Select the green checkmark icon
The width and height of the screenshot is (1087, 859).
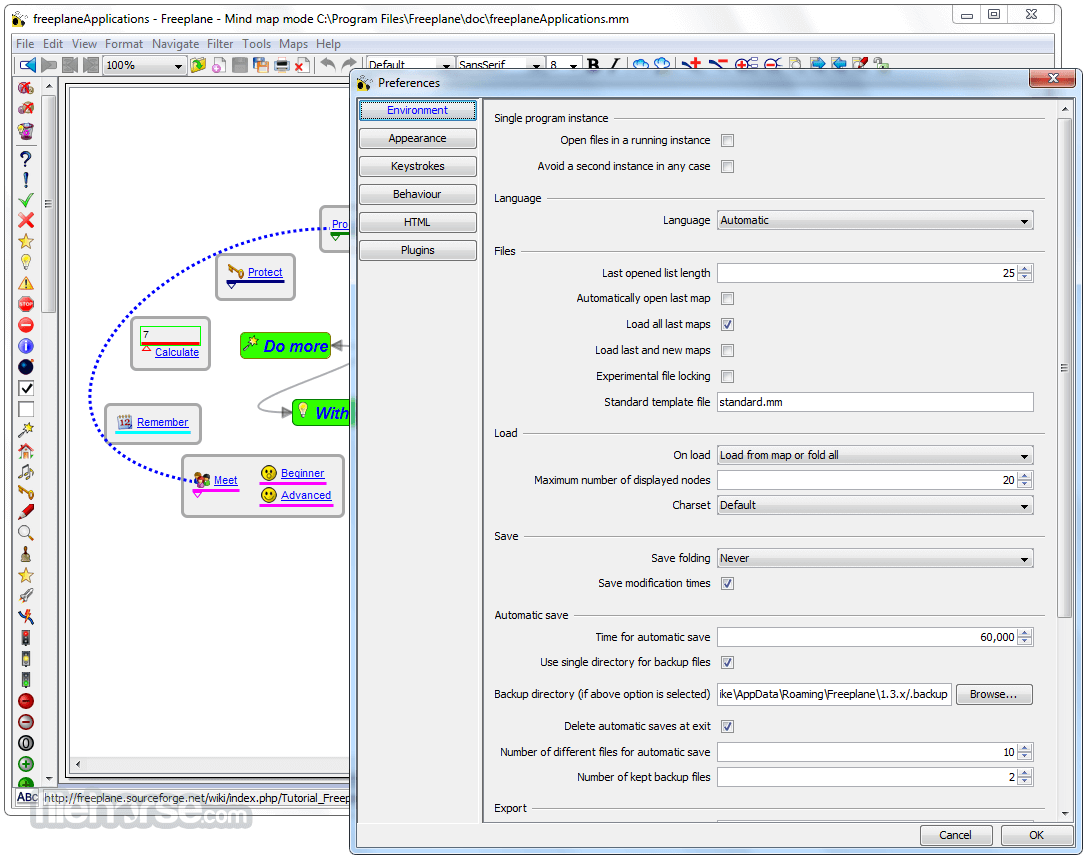(26, 200)
